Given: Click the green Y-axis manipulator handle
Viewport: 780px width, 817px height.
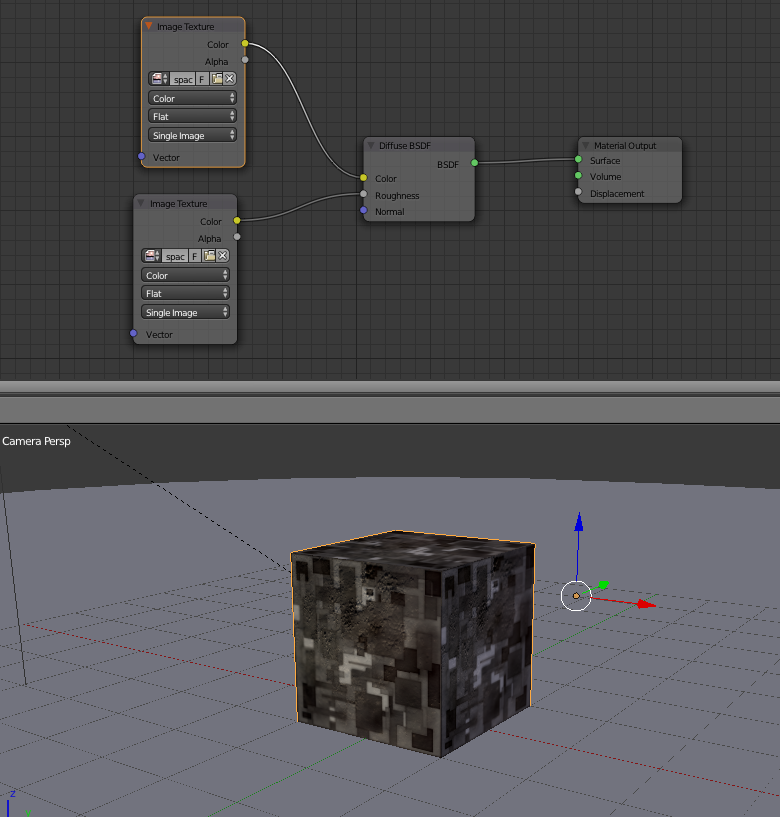Looking at the screenshot, I should 603,585.
